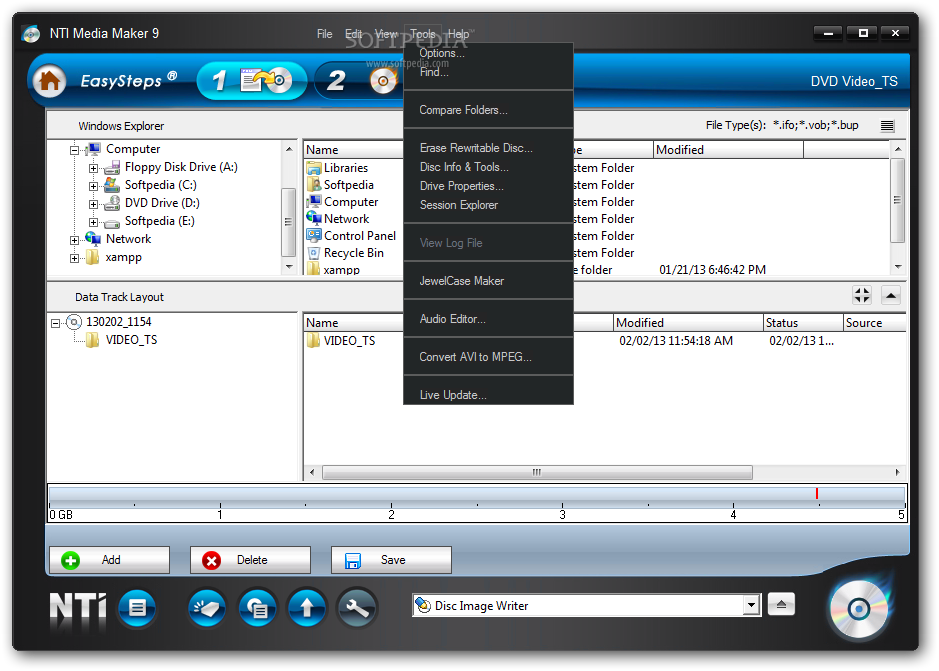Maximize the Data Track Layout pane with the four-arrows icon
The width and height of the screenshot is (939, 671).
click(862, 295)
